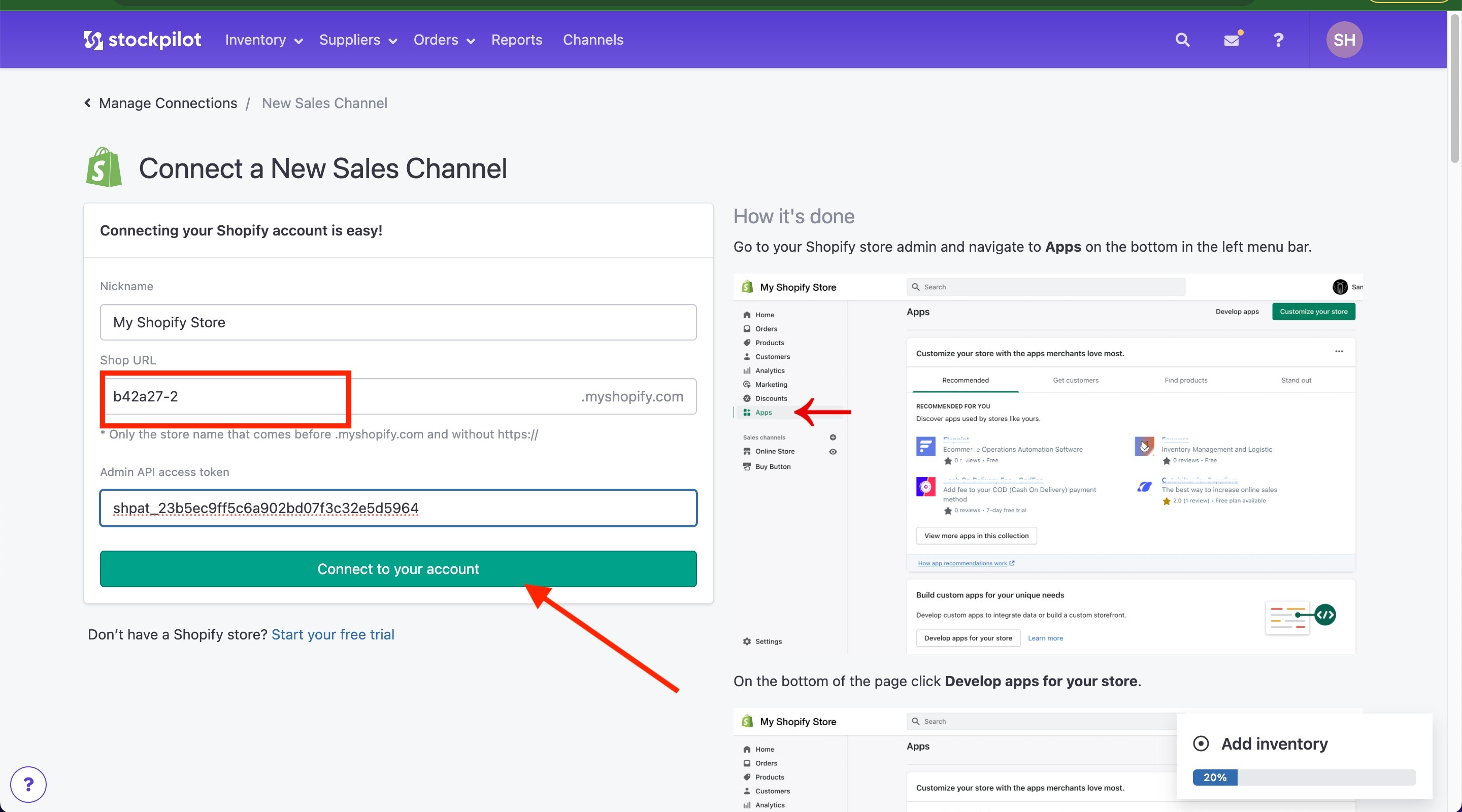1462x812 pixels.
Task: Click the Add inventory target icon
Action: coord(1201,743)
